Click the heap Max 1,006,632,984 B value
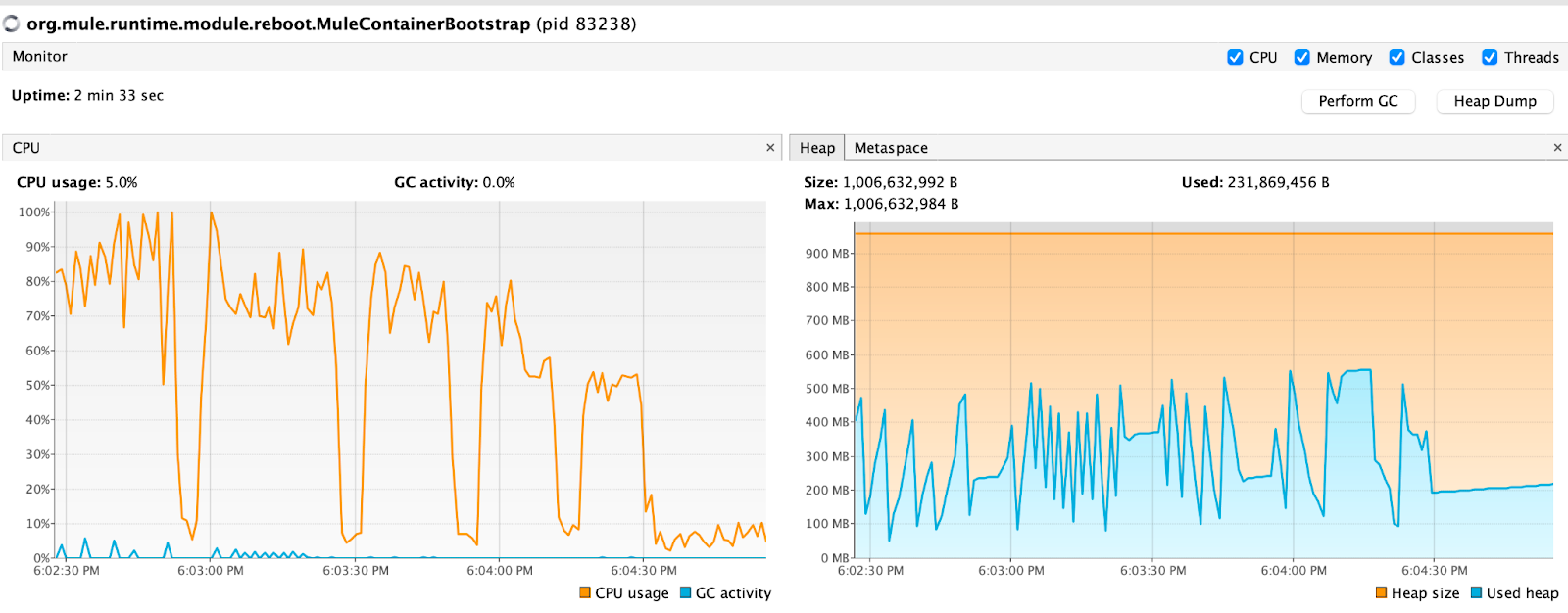 coord(901,205)
